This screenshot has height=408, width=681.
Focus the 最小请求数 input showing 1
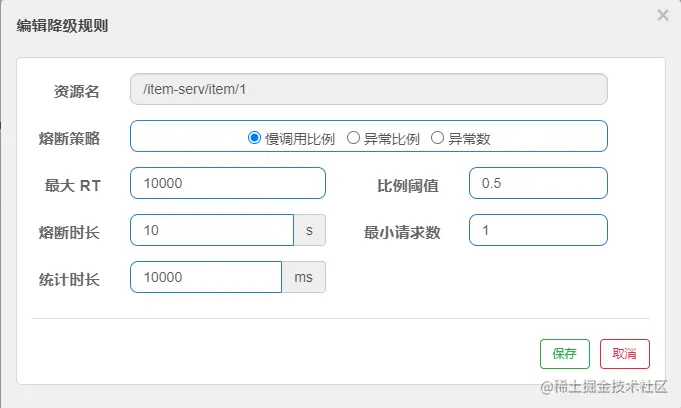[538, 230]
